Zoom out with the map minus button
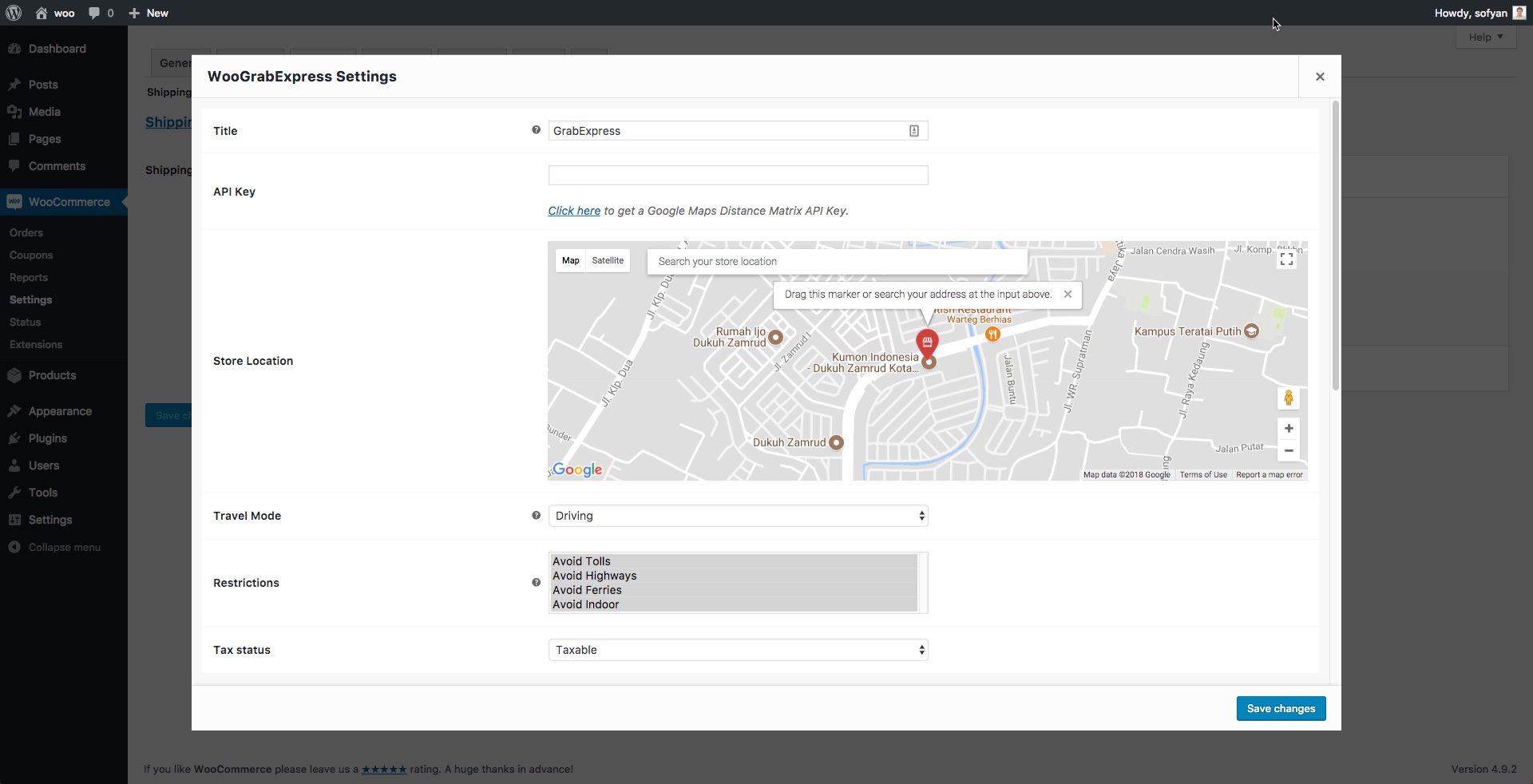The width and height of the screenshot is (1533, 784). tap(1288, 451)
